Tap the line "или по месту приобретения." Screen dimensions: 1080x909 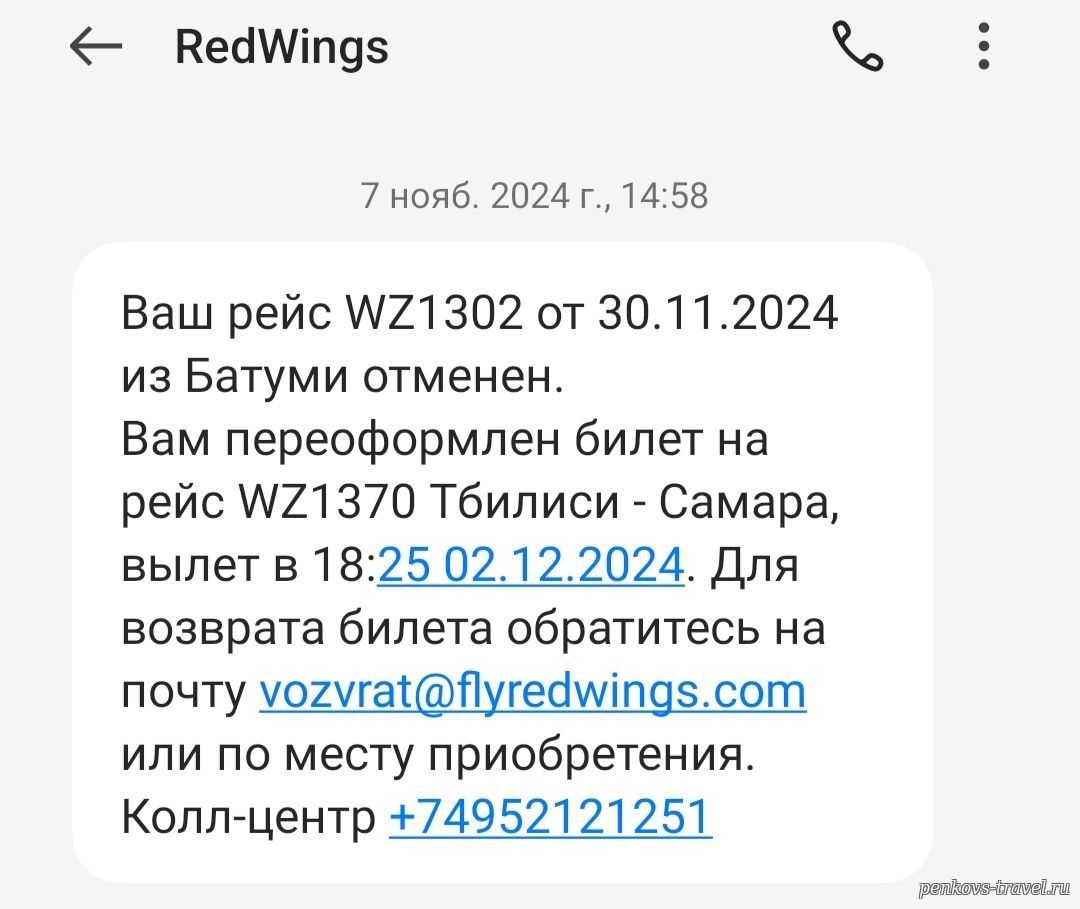(x=438, y=755)
